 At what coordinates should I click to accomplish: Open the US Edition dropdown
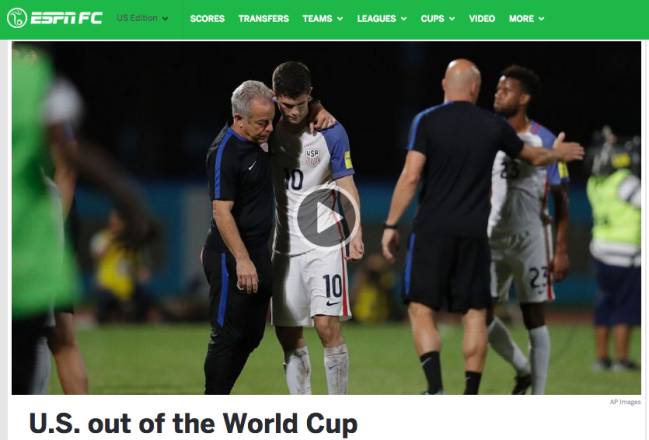tap(142, 18)
